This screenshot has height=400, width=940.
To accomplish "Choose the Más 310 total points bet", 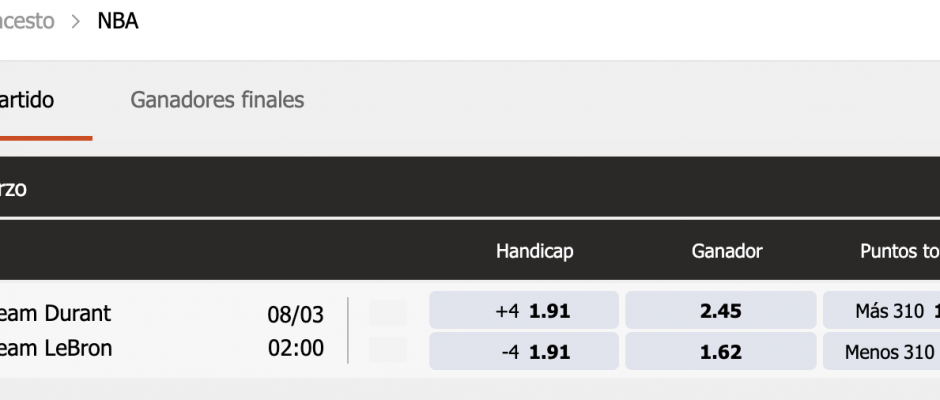I will click(881, 310).
